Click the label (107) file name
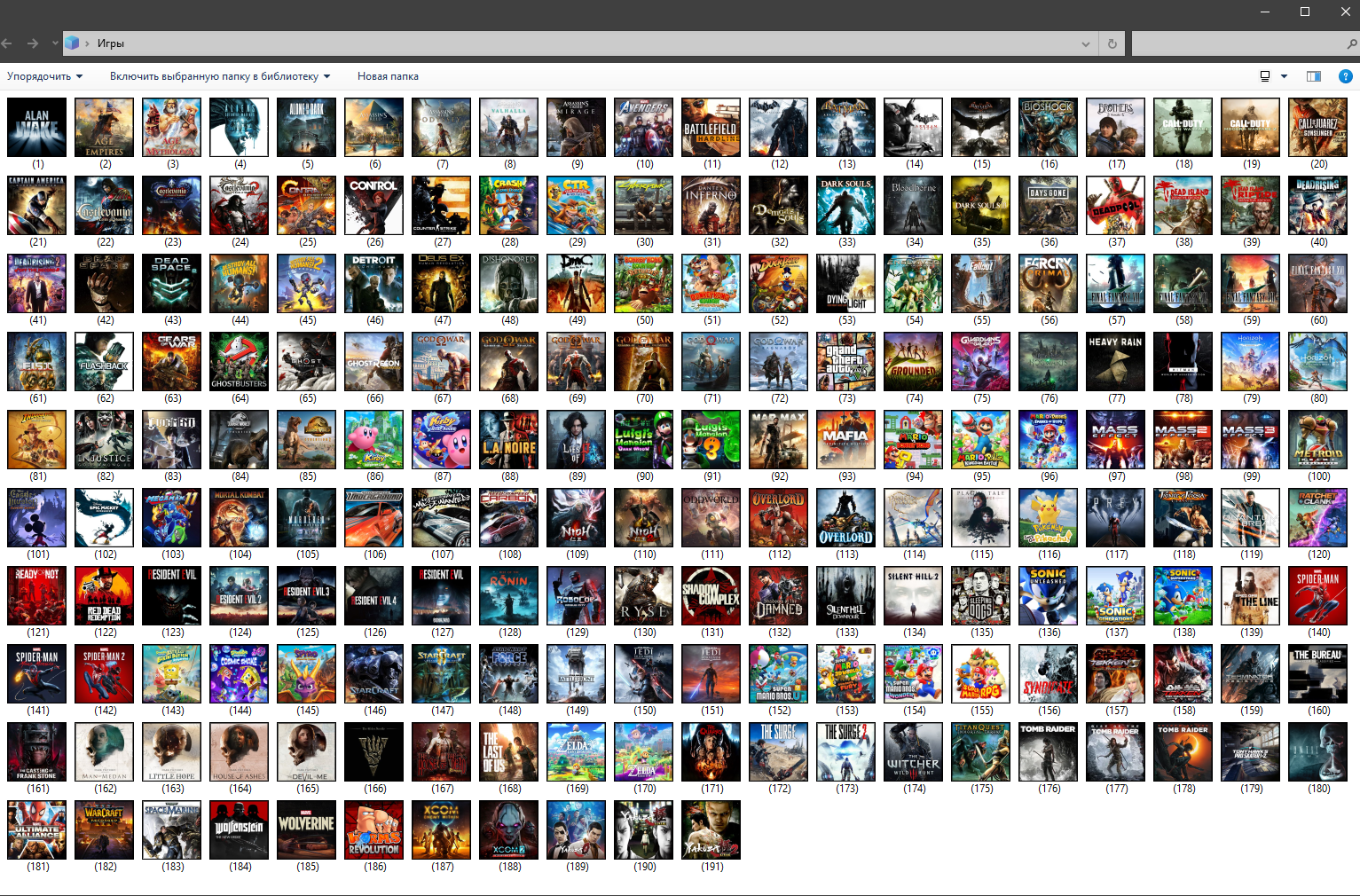The image size is (1360, 896). click(x=443, y=554)
